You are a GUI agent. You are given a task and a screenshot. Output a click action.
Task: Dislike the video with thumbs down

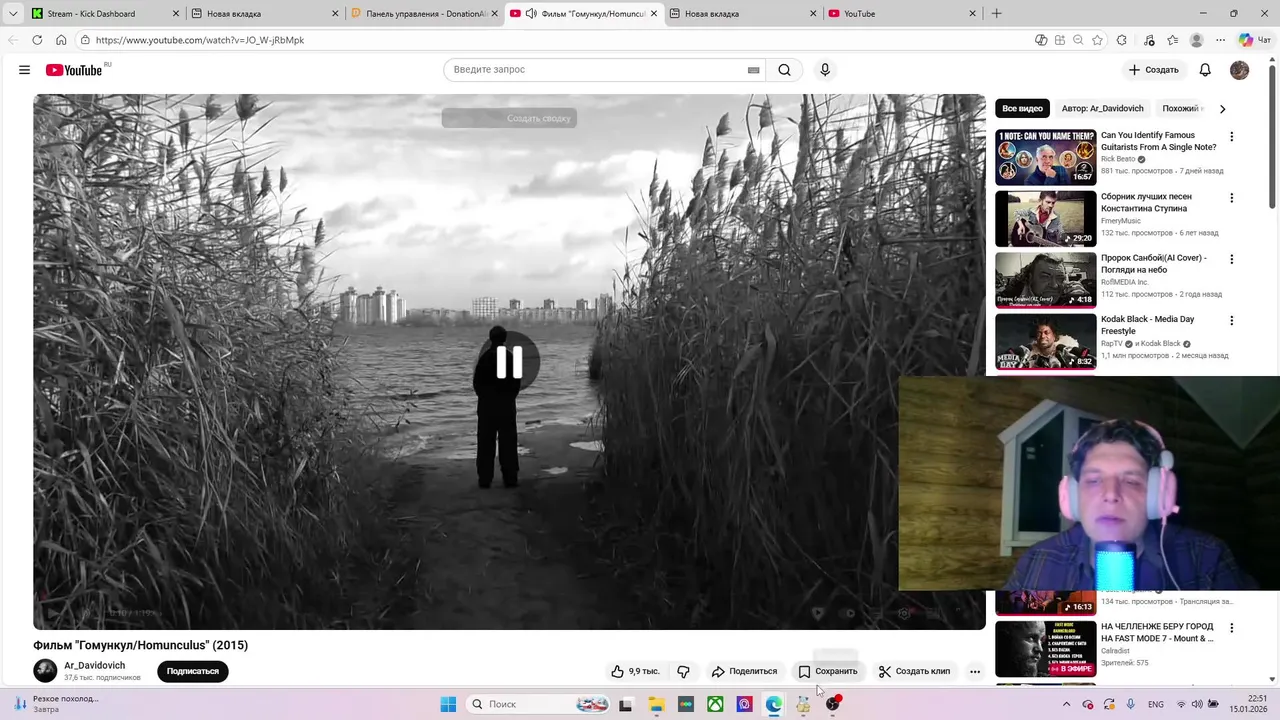(683, 671)
